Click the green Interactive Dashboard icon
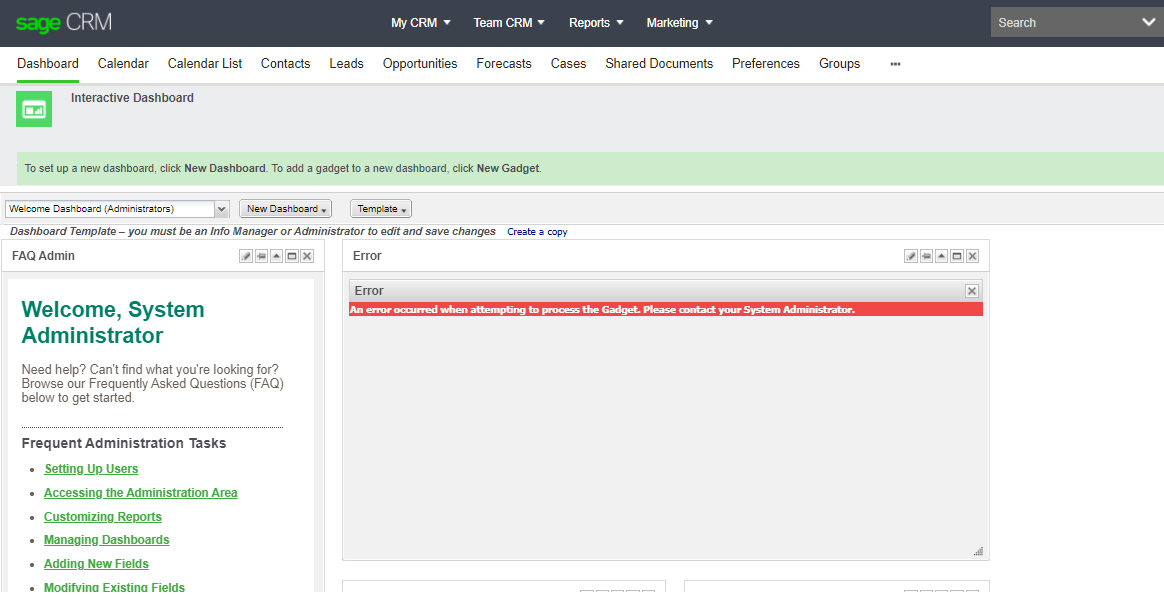This screenshot has width=1164, height=595. click(34, 109)
